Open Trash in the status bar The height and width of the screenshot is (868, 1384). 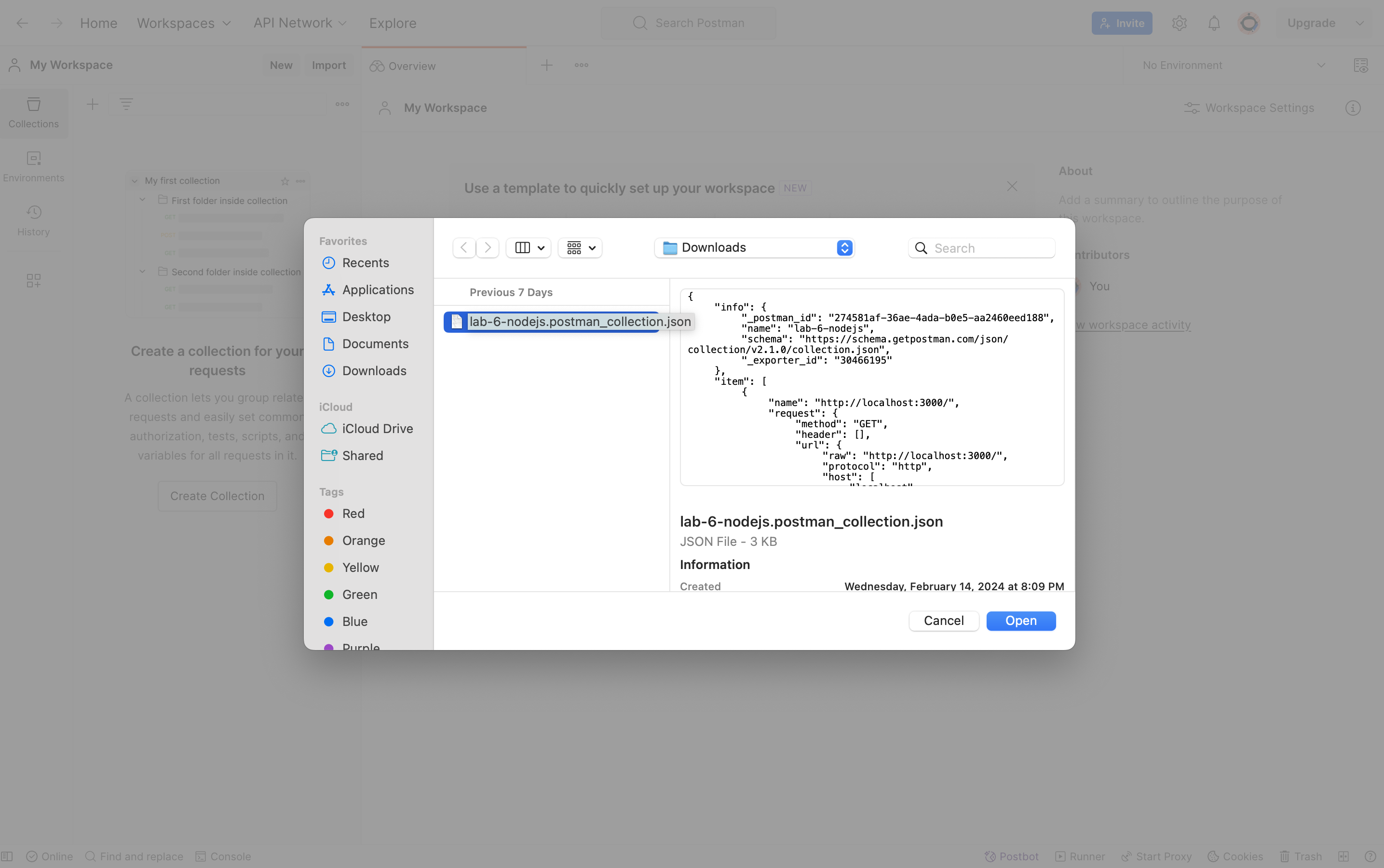(1301, 856)
